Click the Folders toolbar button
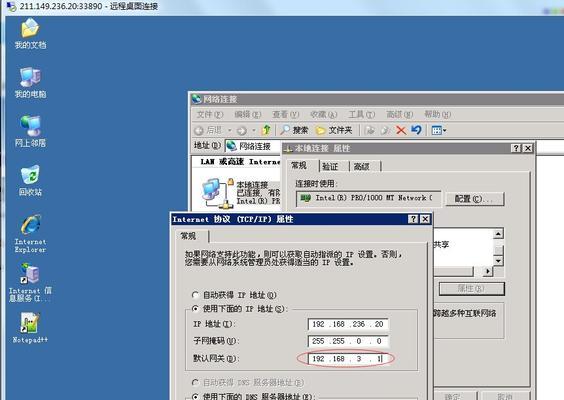564x400 pixels. click(x=333, y=130)
